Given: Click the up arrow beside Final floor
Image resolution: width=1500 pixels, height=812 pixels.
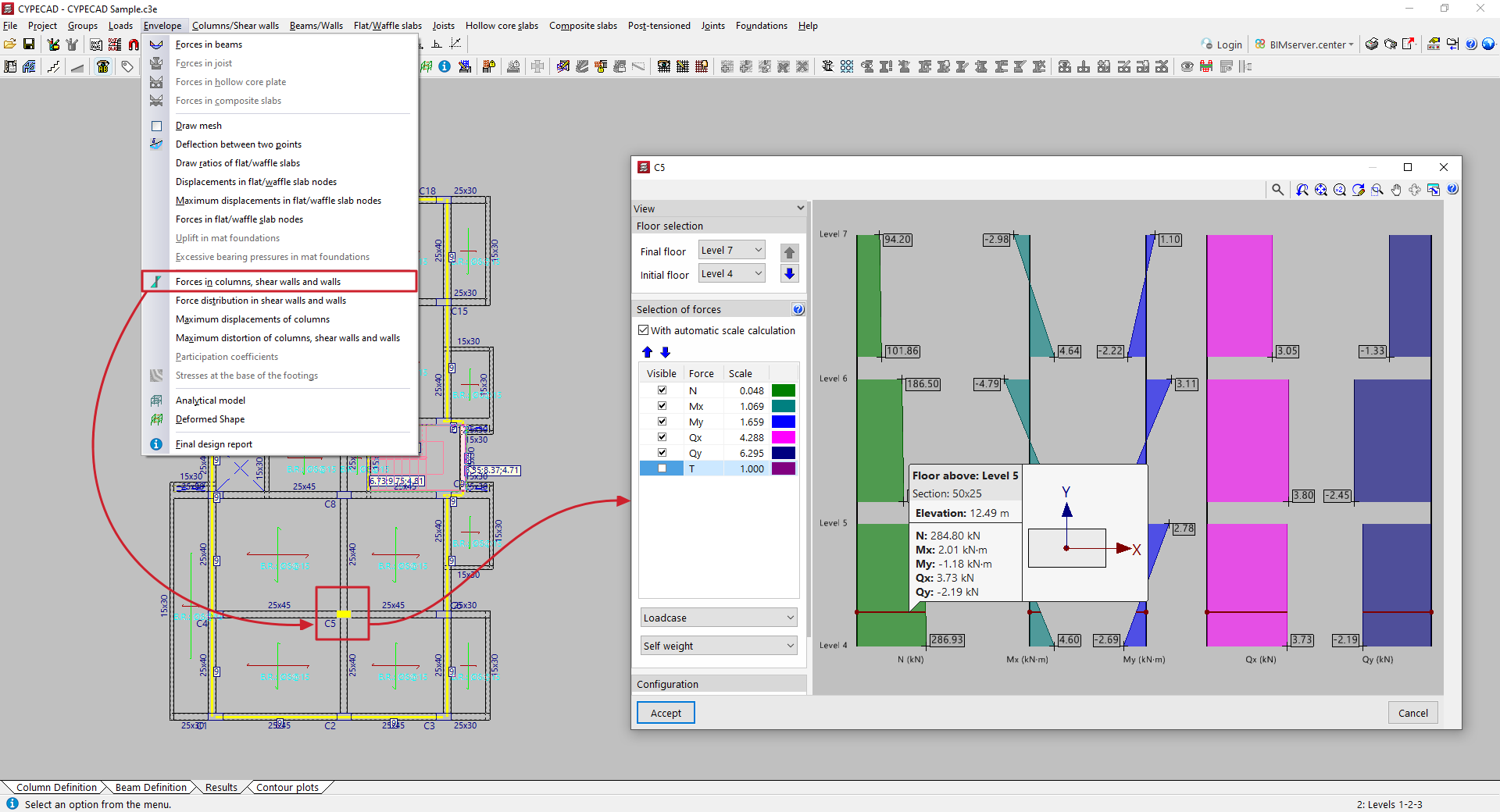Looking at the screenshot, I should pos(789,252).
